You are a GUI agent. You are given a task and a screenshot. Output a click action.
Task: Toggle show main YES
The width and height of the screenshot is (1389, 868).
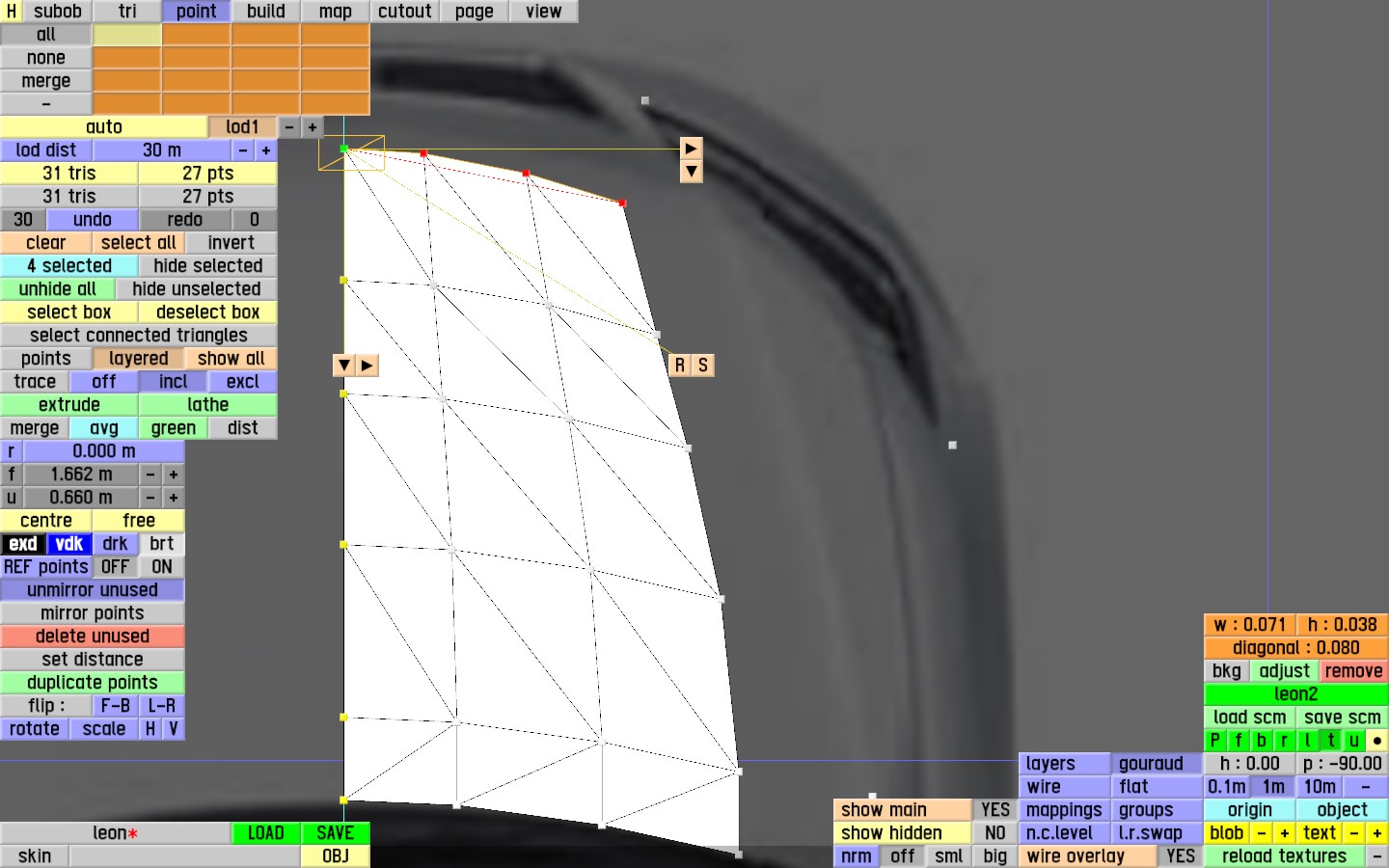(x=995, y=810)
